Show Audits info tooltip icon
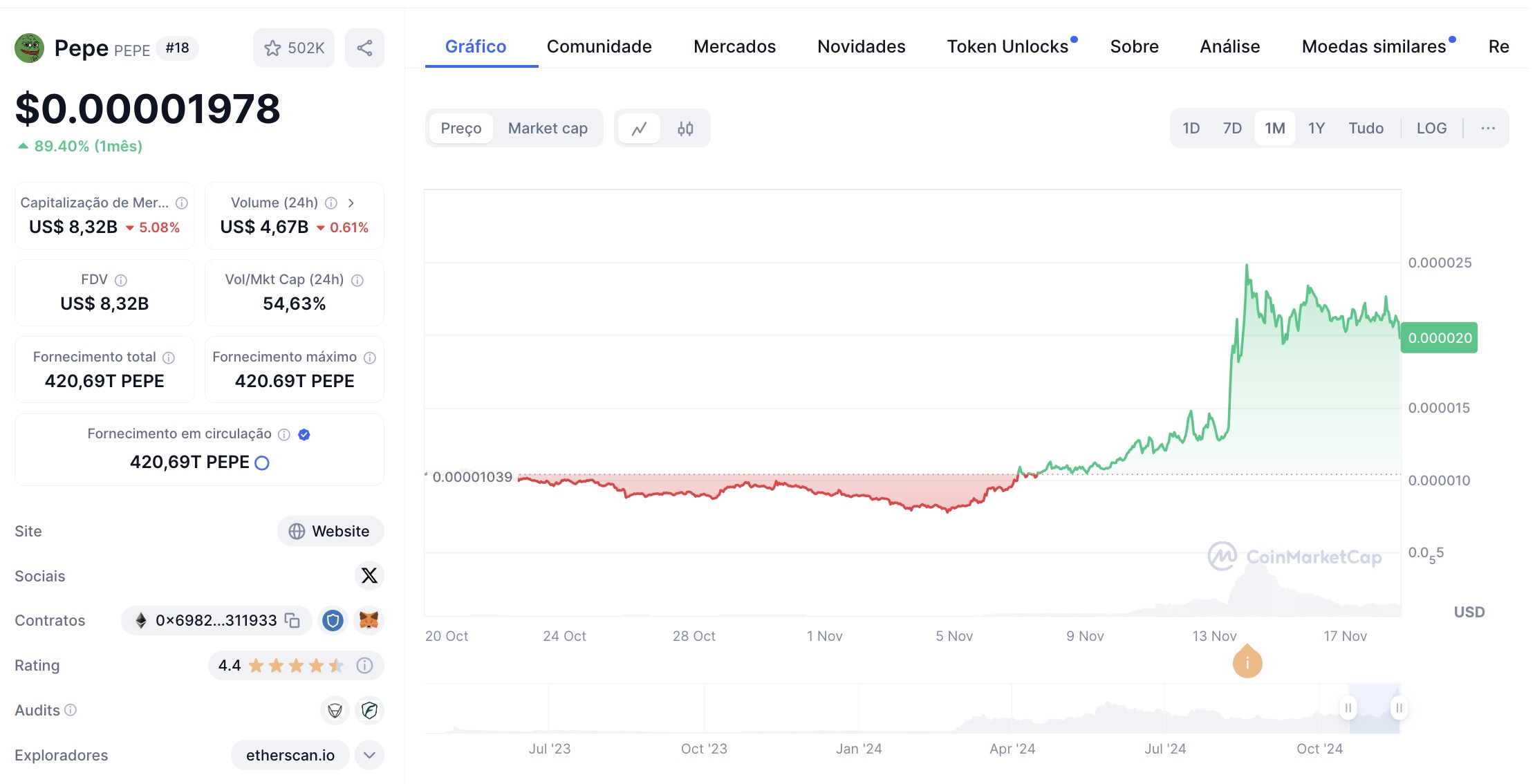The width and height of the screenshot is (1535, 784). 71,710
